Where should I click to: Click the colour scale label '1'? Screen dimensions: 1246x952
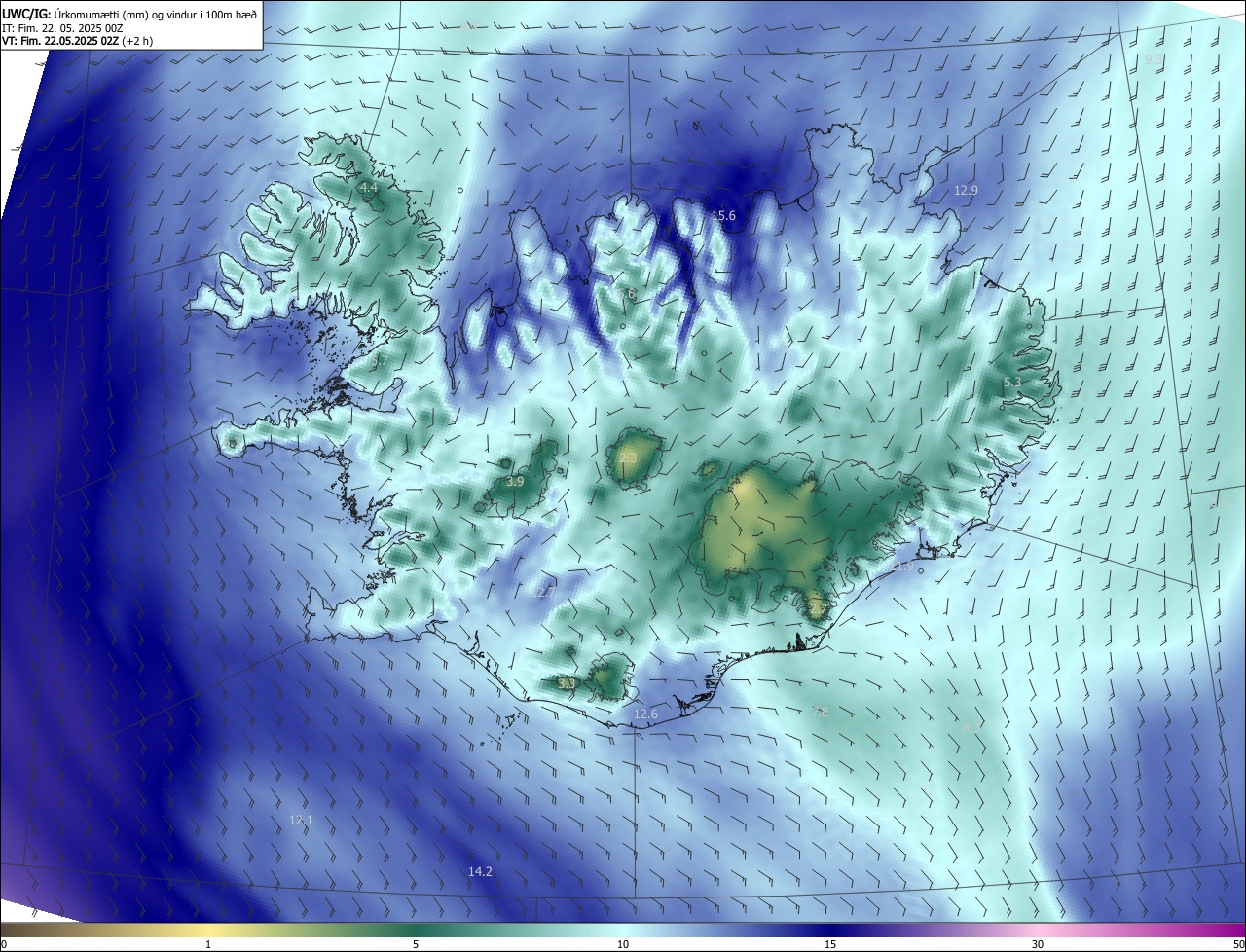click(x=208, y=945)
